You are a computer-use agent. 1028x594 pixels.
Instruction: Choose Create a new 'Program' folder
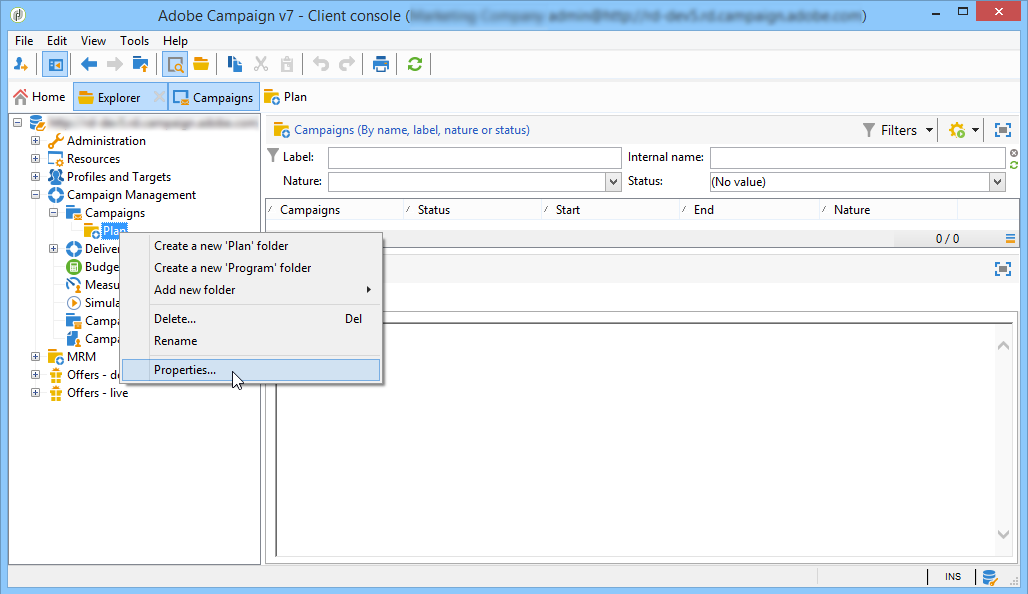click(251, 267)
